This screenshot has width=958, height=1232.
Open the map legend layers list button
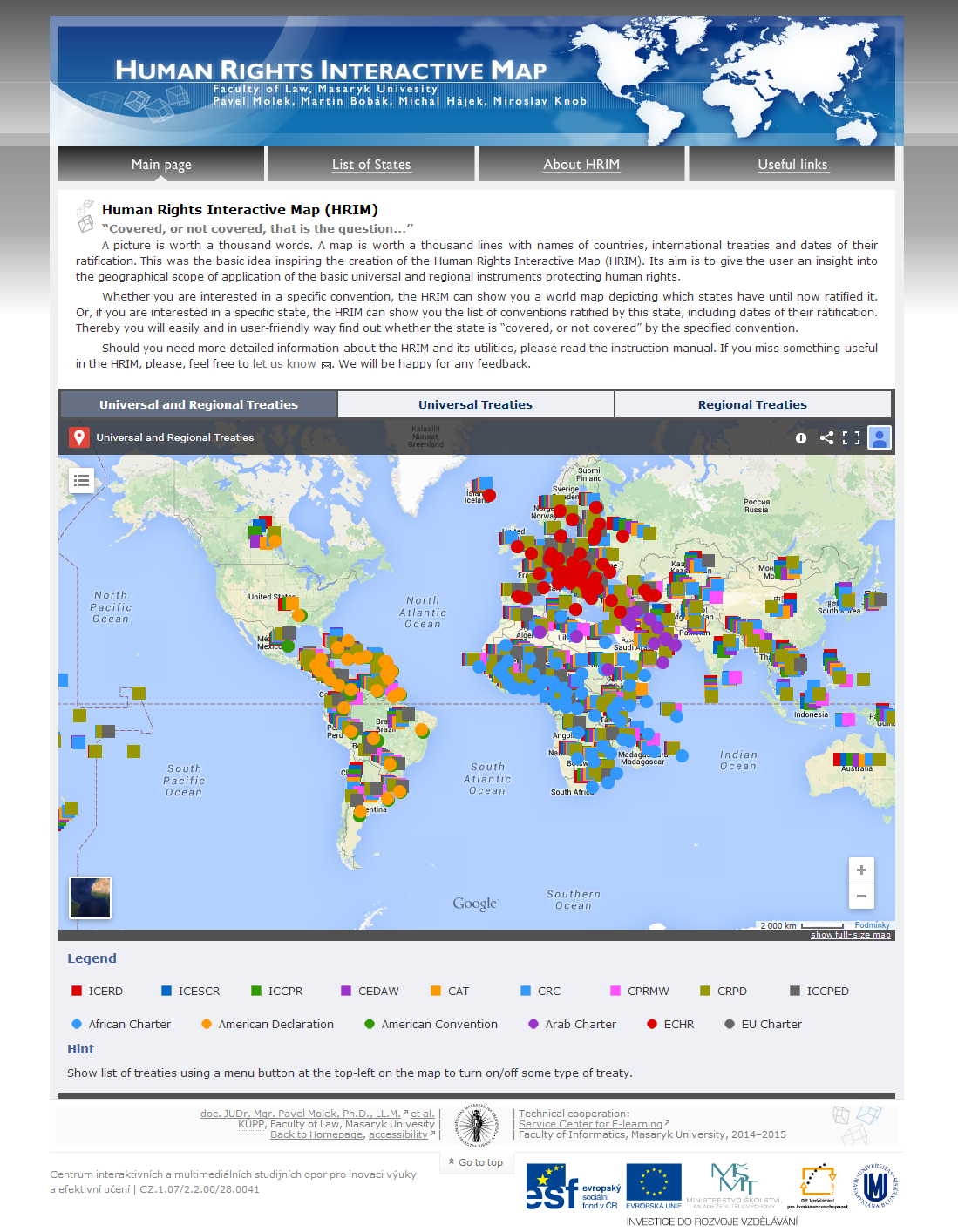pos(82,480)
